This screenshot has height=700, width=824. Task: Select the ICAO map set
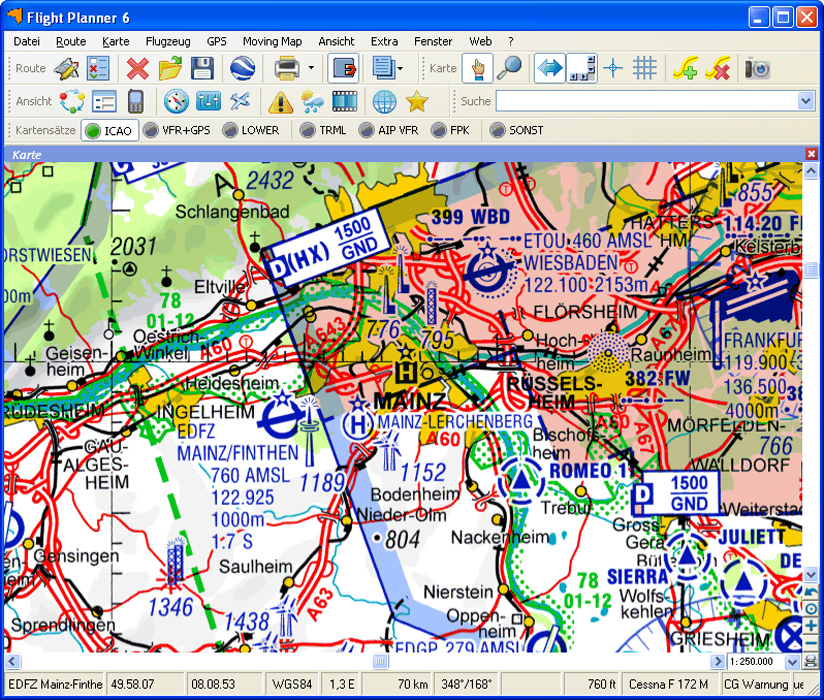109,130
